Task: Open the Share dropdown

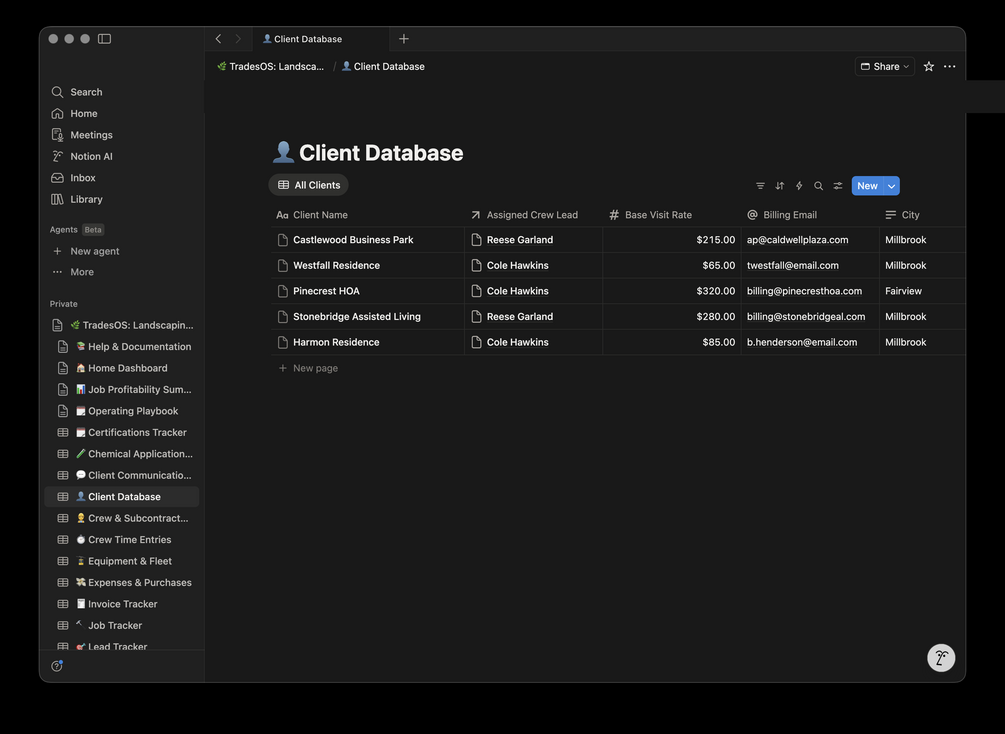Action: [885, 67]
